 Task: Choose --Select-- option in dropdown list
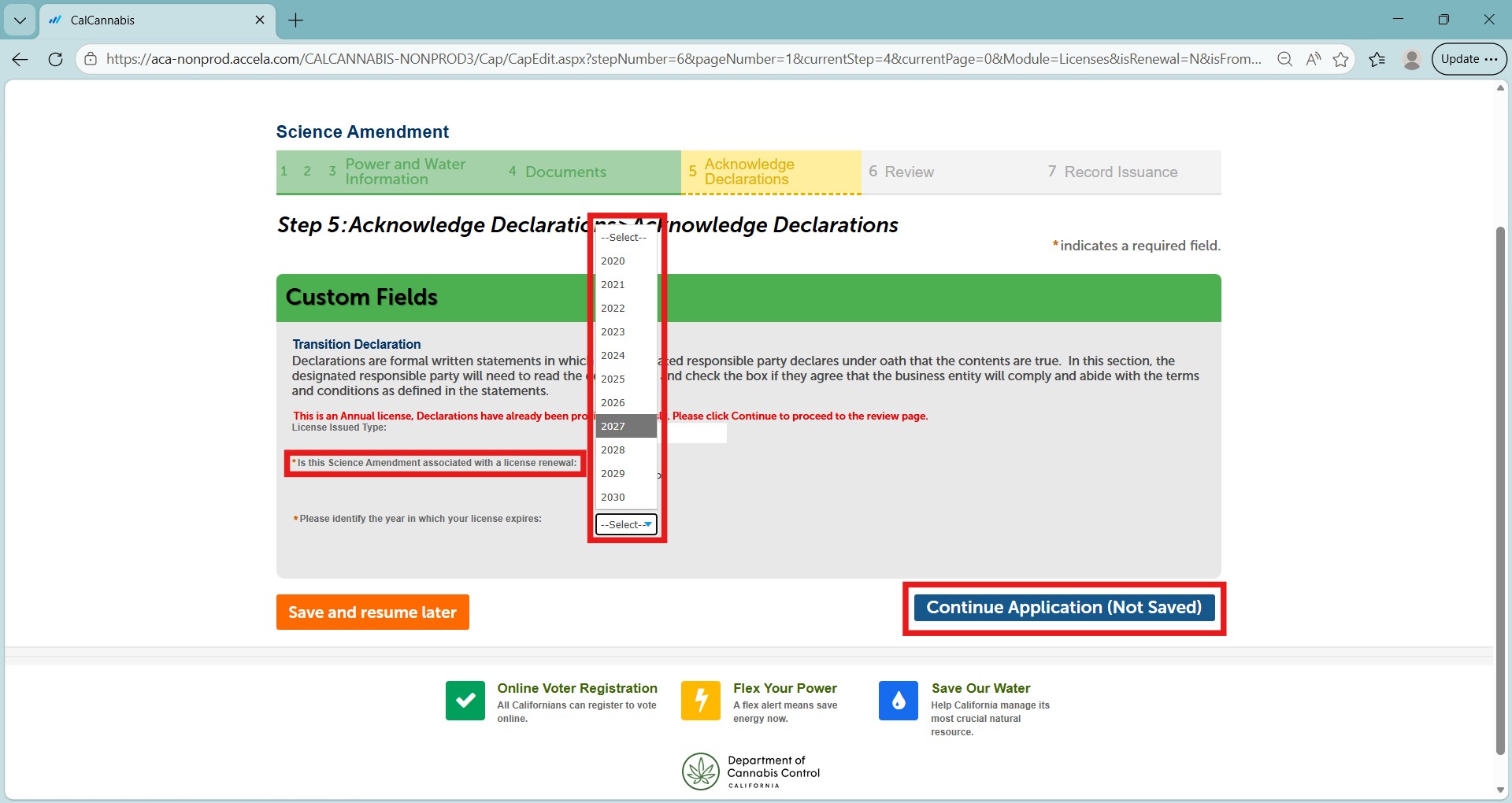[626, 237]
